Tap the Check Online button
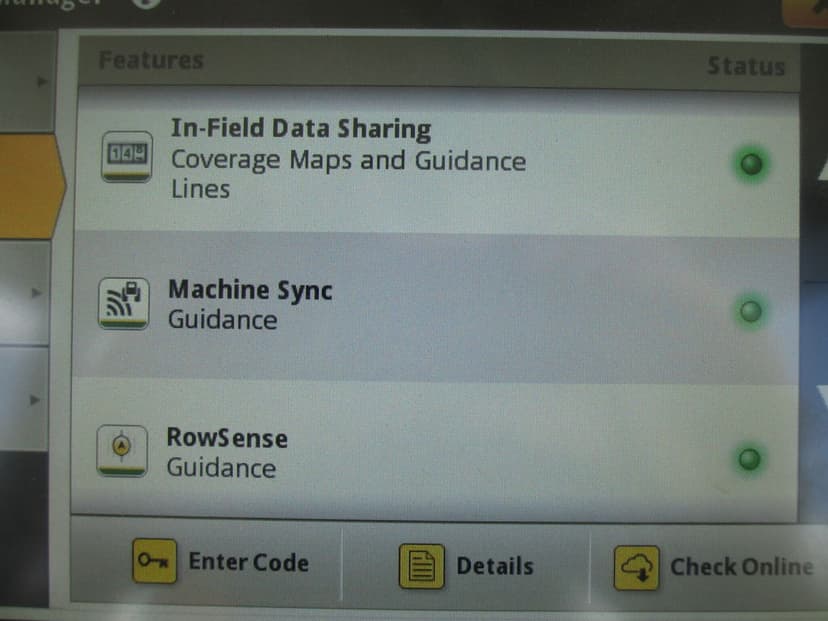 click(709, 567)
